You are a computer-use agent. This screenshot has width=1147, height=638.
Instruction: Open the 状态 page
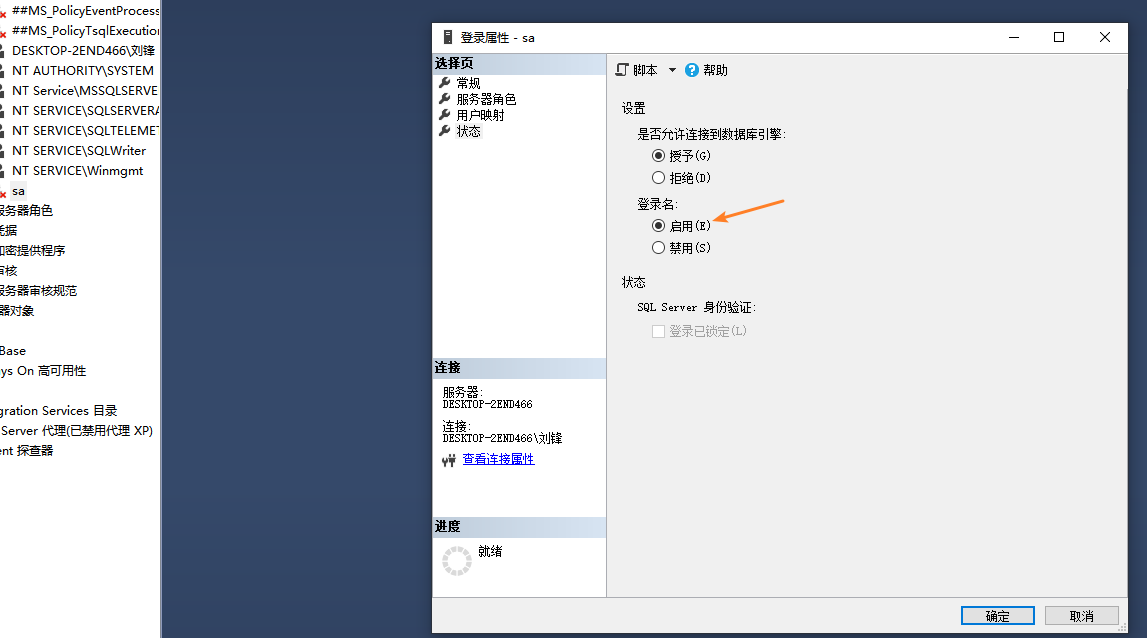click(466, 131)
